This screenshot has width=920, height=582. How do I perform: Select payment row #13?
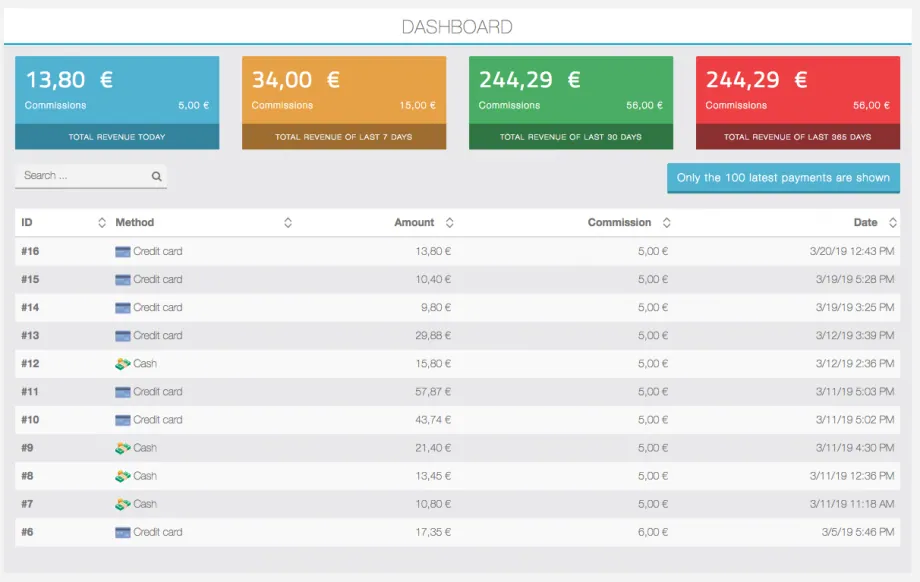(458, 336)
